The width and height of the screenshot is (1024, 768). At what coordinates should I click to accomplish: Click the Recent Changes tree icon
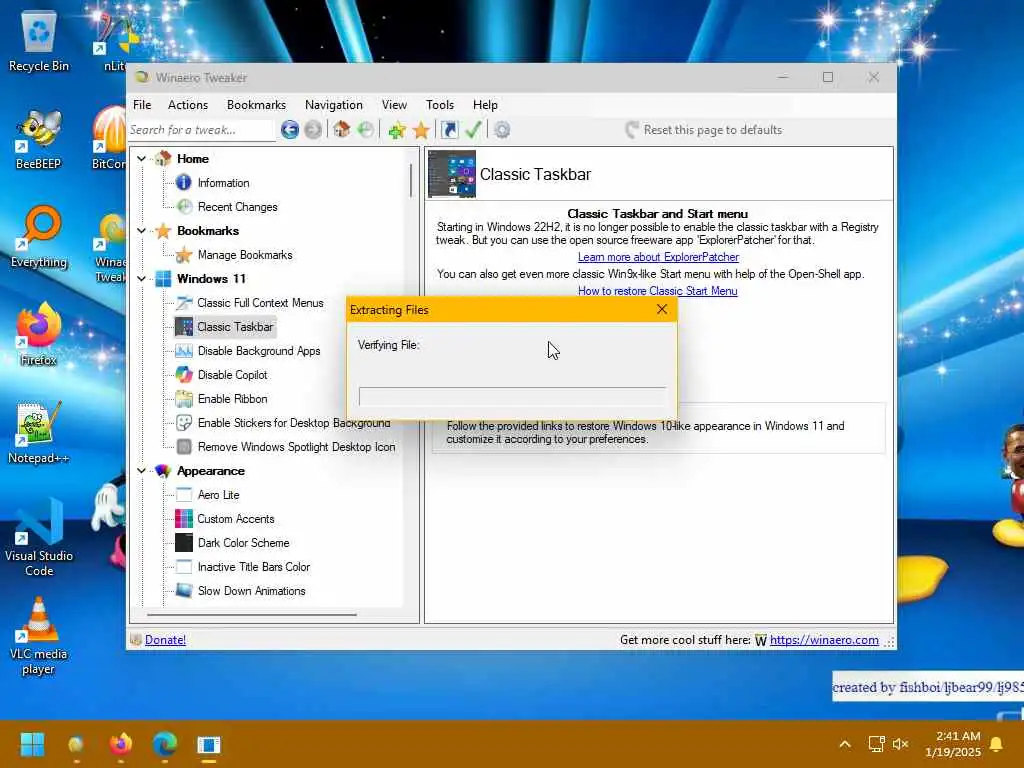[185, 206]
